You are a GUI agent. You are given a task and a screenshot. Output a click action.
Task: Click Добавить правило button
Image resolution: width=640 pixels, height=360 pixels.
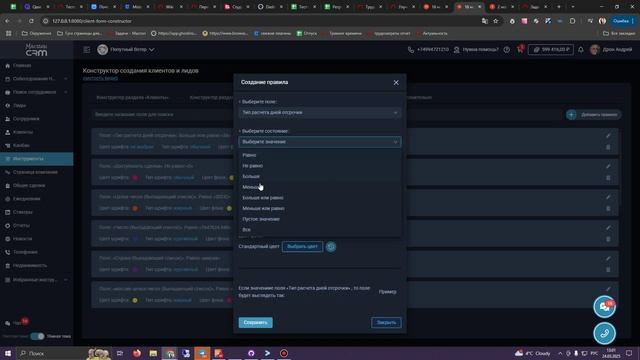click(x=593, y=115)
